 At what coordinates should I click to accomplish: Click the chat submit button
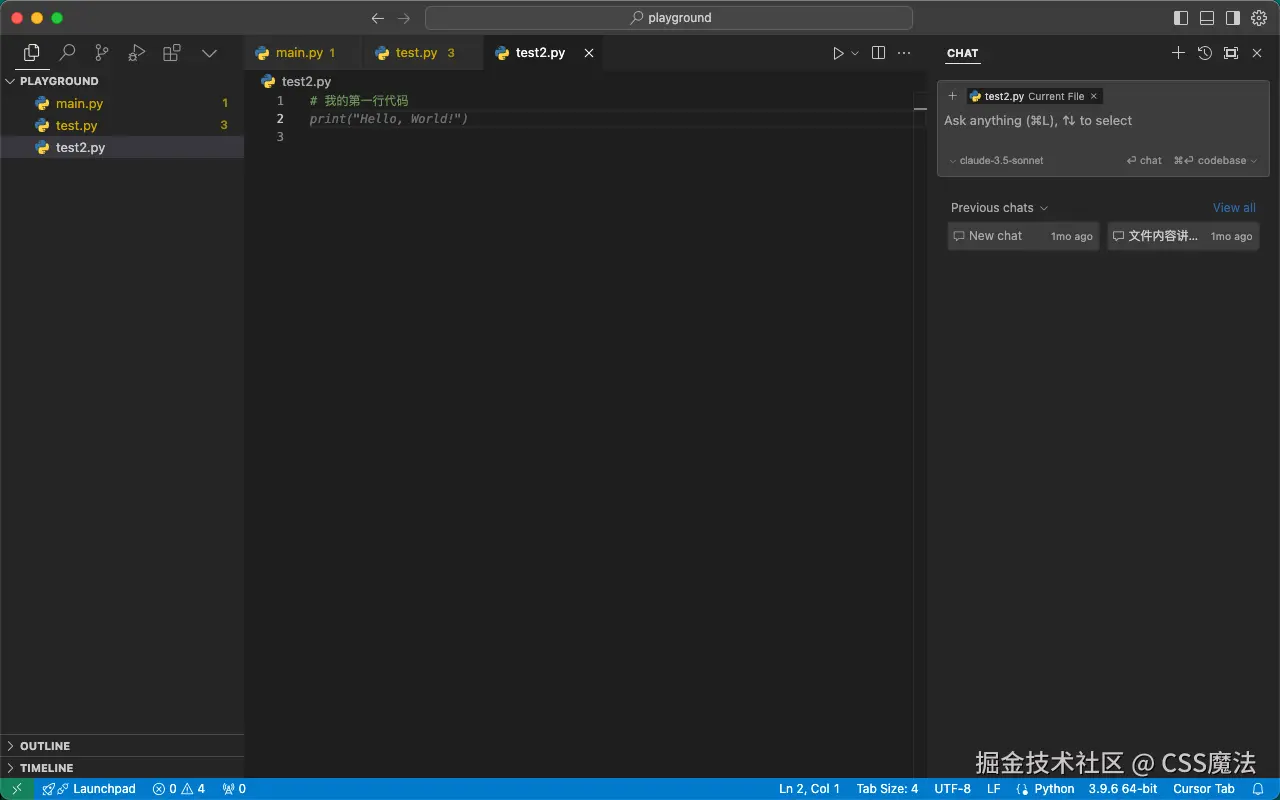(x=1144, y=160)
